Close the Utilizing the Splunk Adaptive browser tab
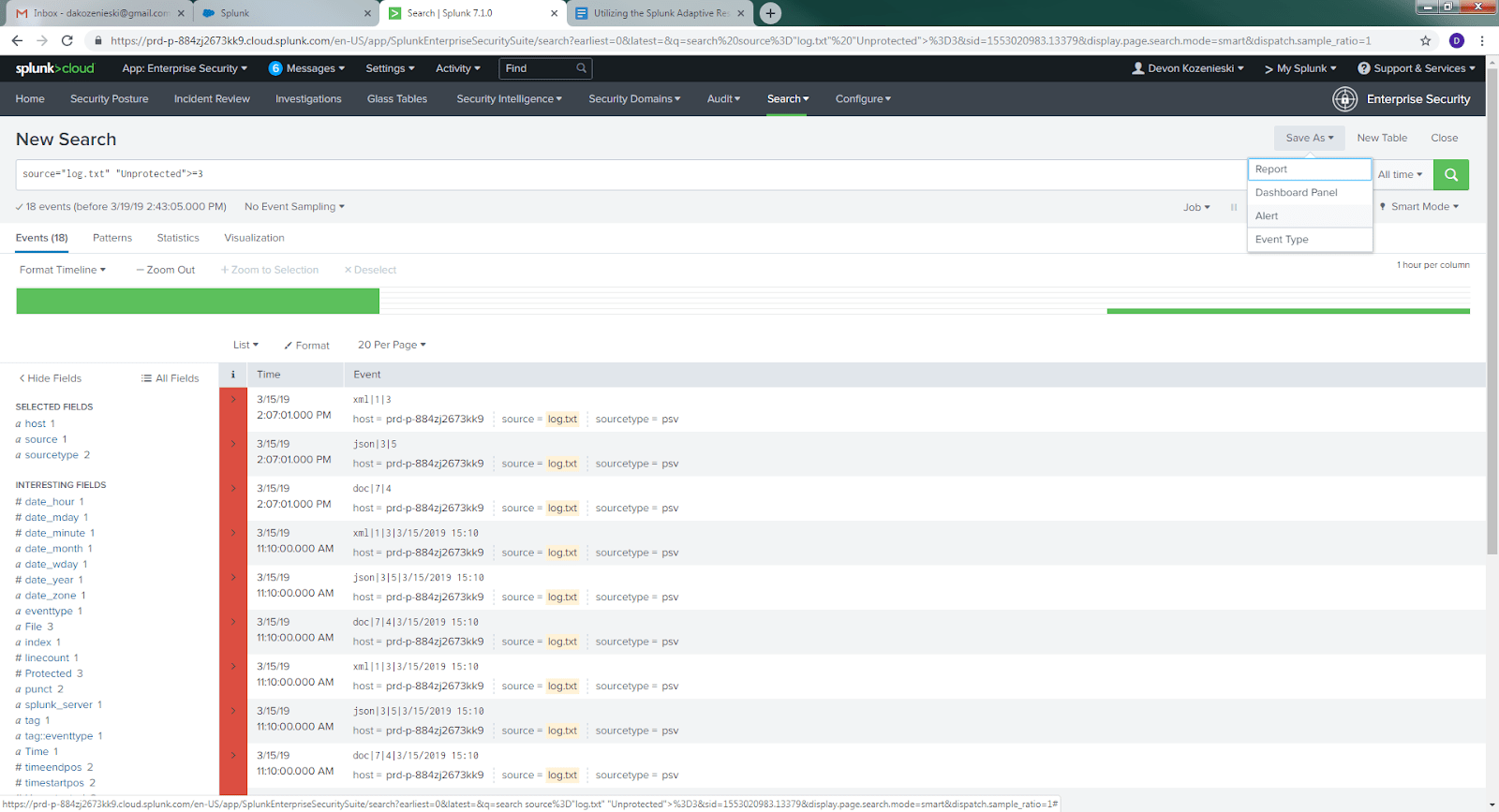This screenshot has width=1499, height=812. pos(741,13)
